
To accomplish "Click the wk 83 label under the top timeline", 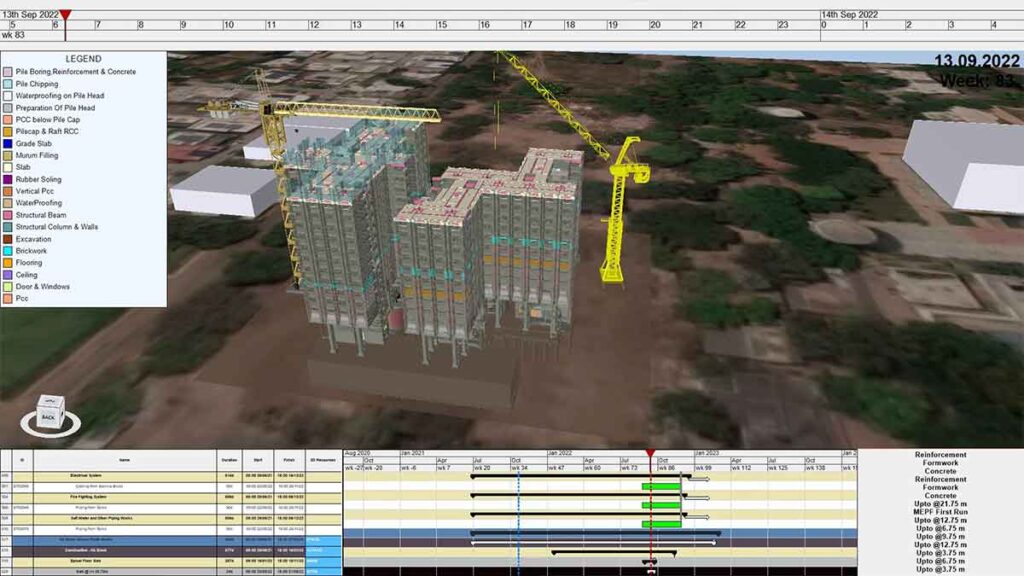I will (13, 35).
